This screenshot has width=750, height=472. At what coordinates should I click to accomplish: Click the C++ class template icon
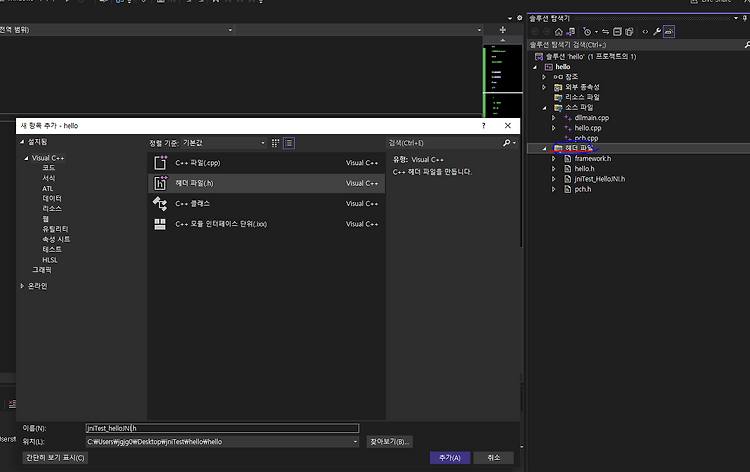point(160,204)
